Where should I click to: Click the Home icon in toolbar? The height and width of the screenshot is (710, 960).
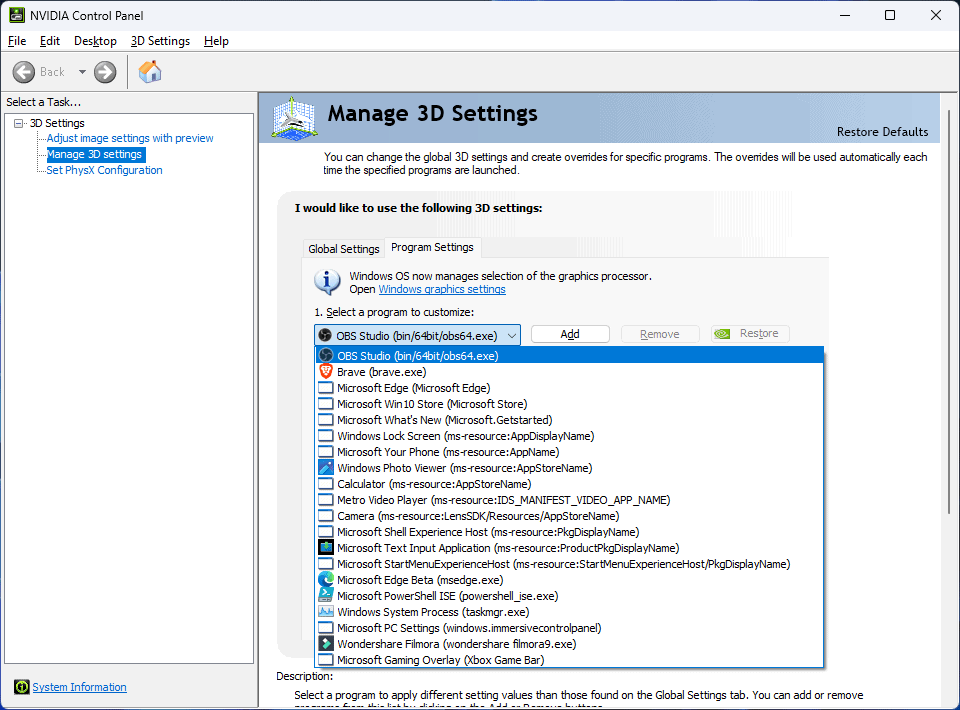point(150,72)
